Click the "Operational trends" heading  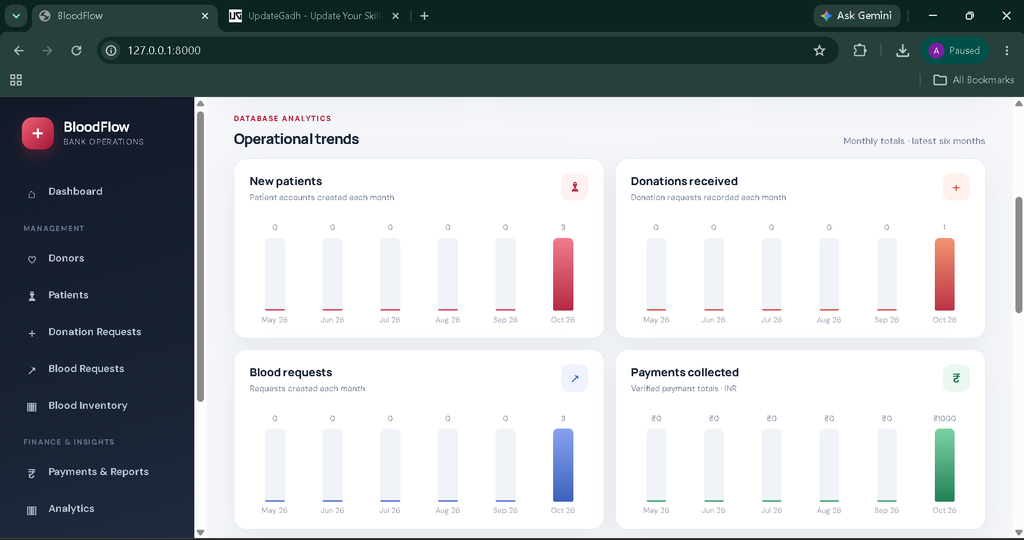296,139
